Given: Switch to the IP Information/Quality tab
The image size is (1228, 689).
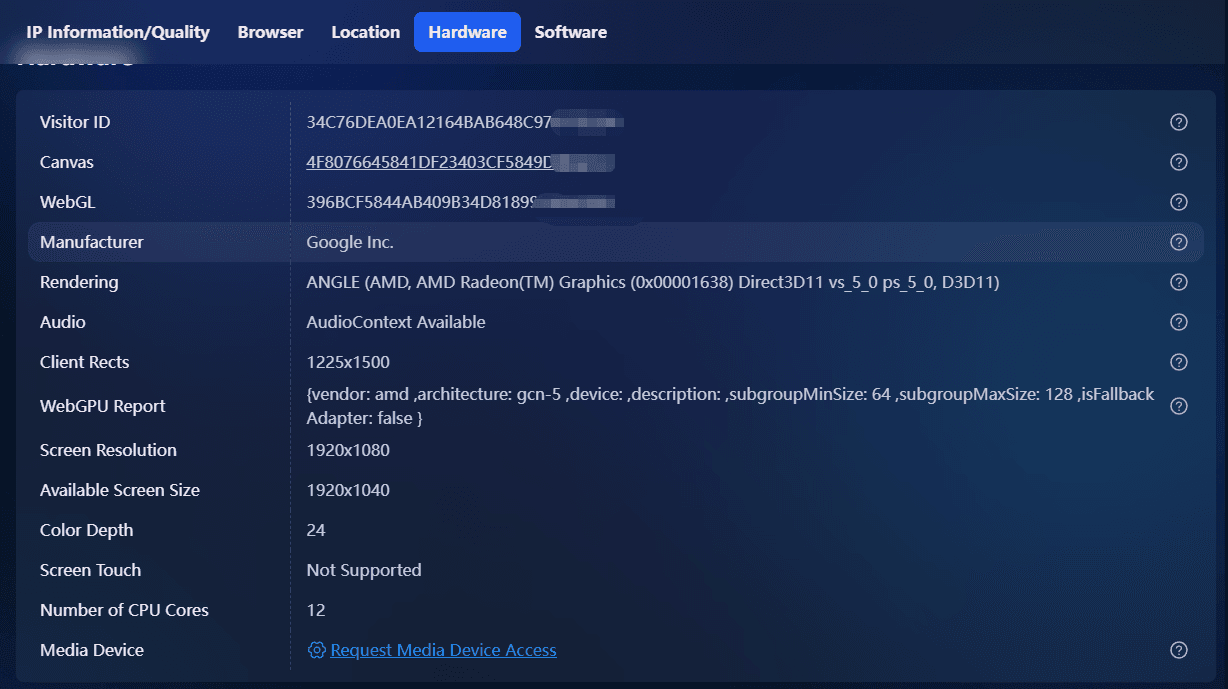Looking at the screenshot, I should (118, 32).
